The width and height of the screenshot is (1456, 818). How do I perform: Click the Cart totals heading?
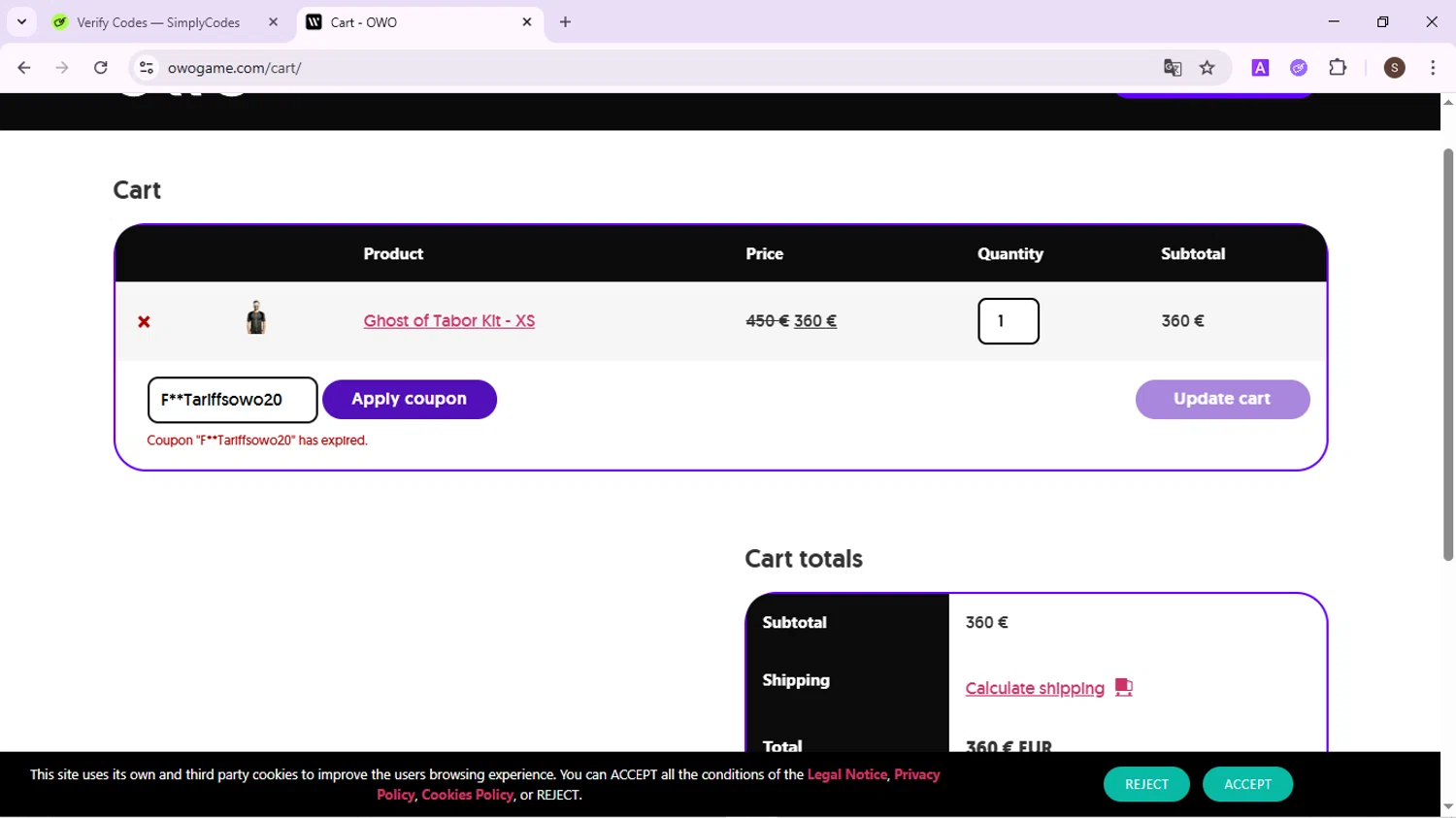(x=804, y=559)
